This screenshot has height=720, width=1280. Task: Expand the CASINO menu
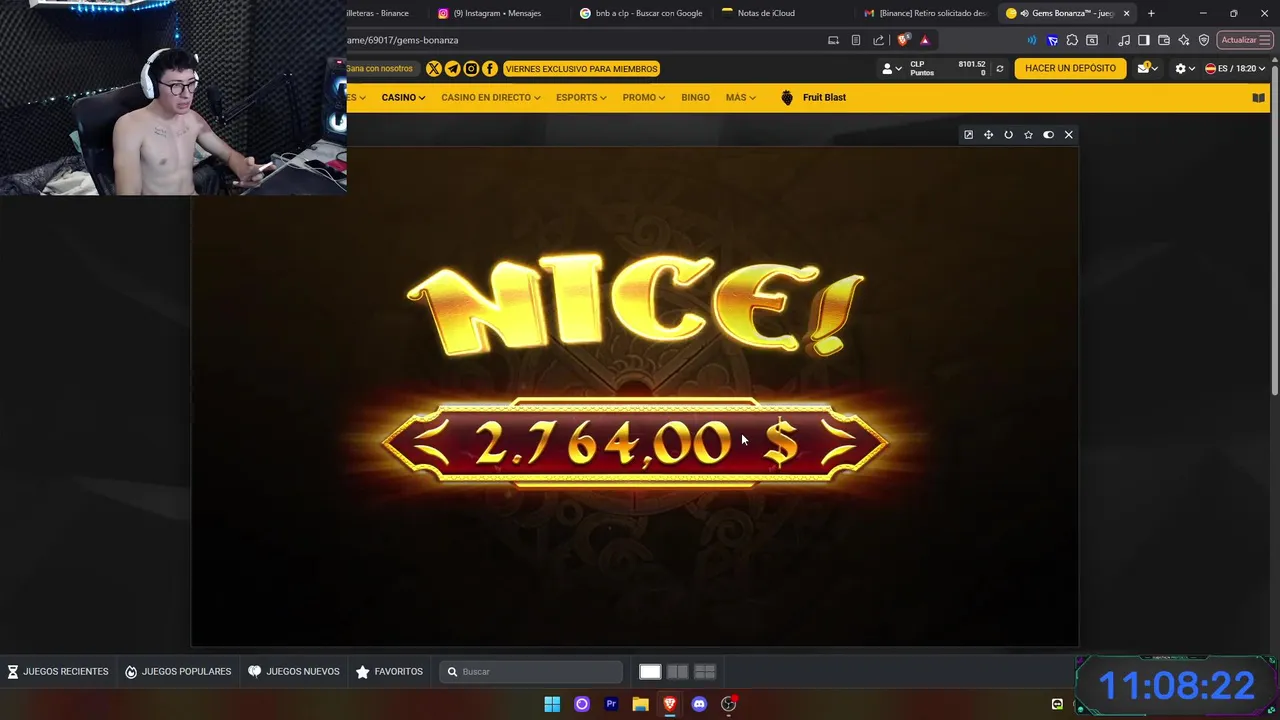[x=403, y=98]
